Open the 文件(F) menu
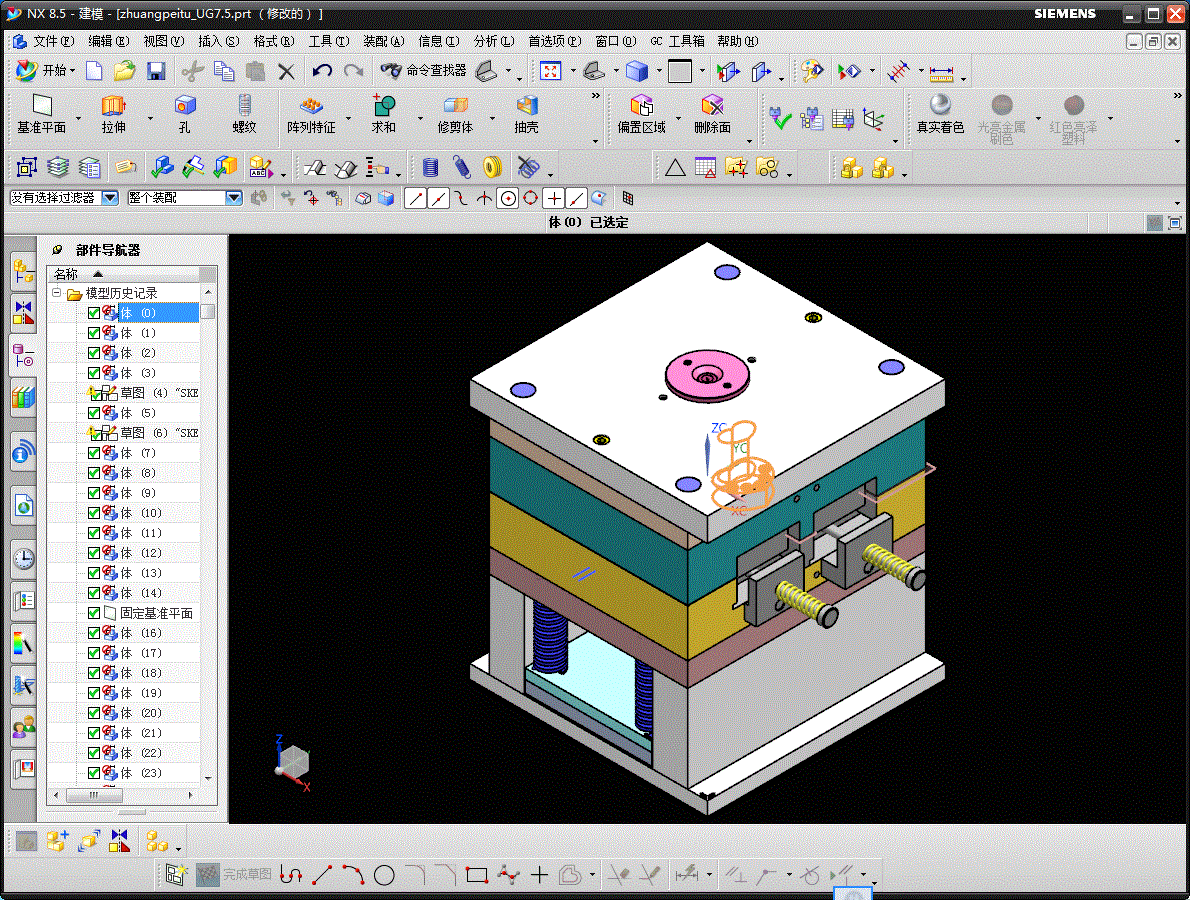This screenshot has width=1190, height=900. 53,41
